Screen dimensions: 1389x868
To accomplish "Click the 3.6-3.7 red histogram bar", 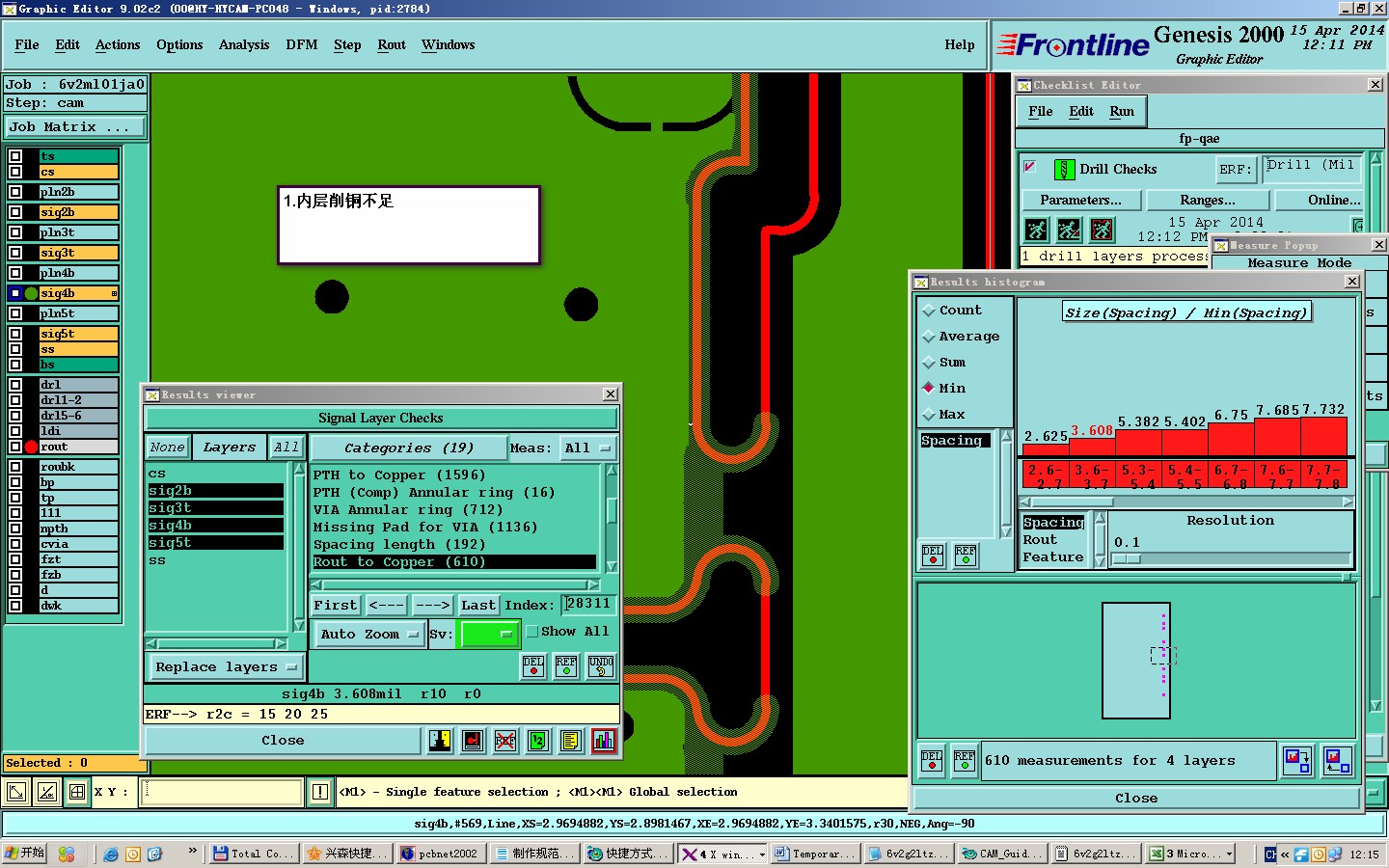I will click(x=1091, y=448).
